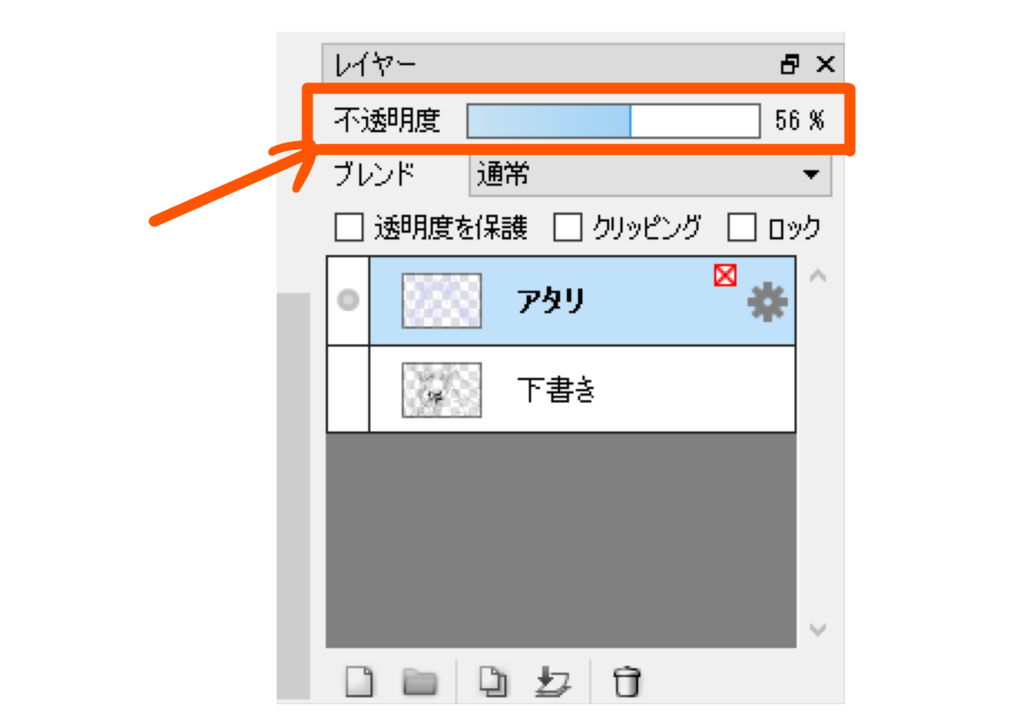
Task: Toggle the クリッピング checkbox
Action: [568, 227]
